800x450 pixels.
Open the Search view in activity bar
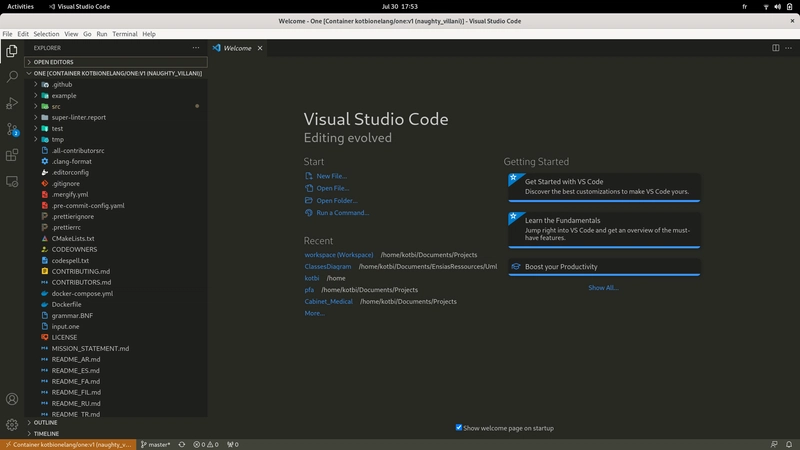click(x=12, y=76)
